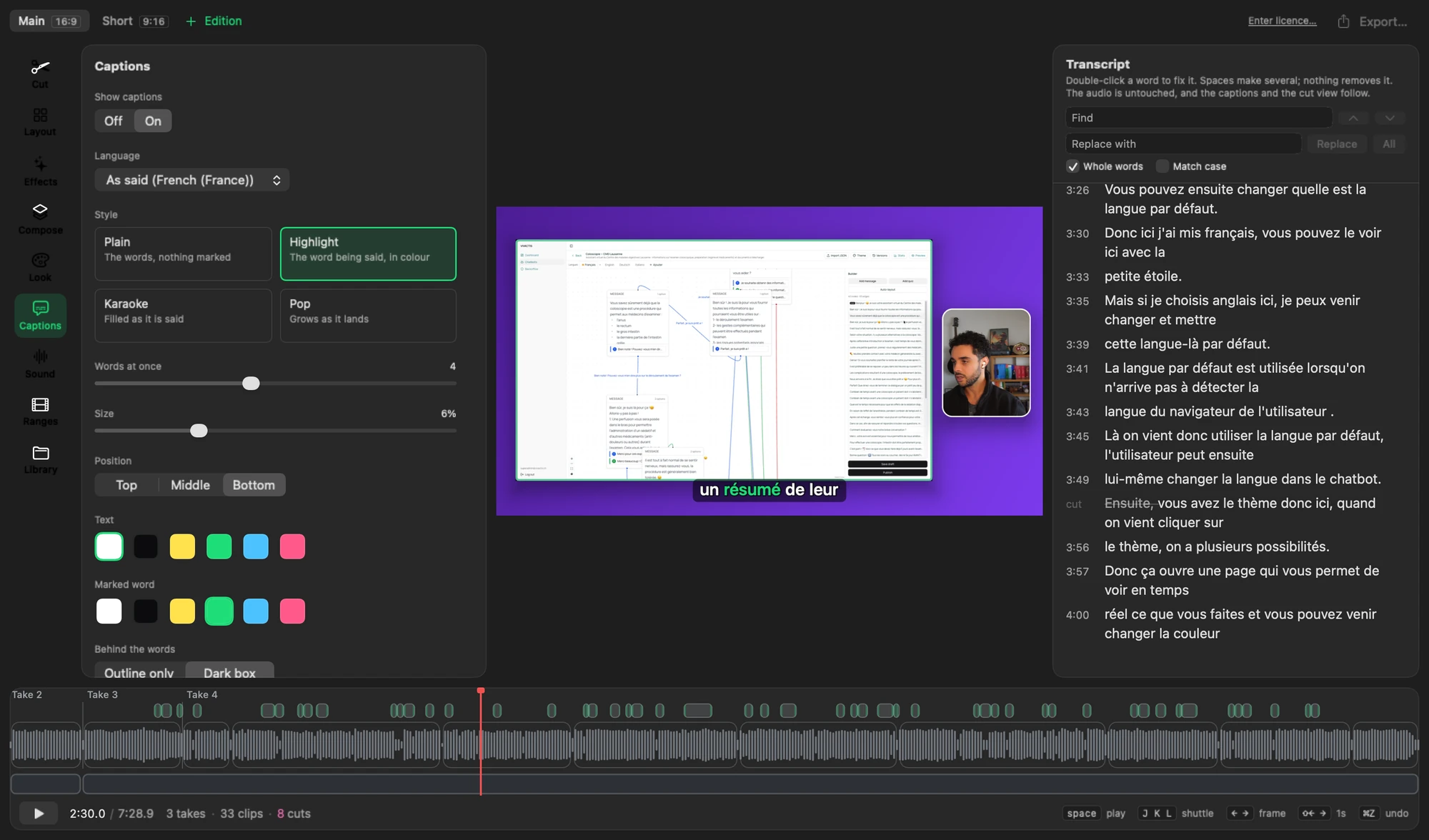Select the Karaoke caption style

183,316
